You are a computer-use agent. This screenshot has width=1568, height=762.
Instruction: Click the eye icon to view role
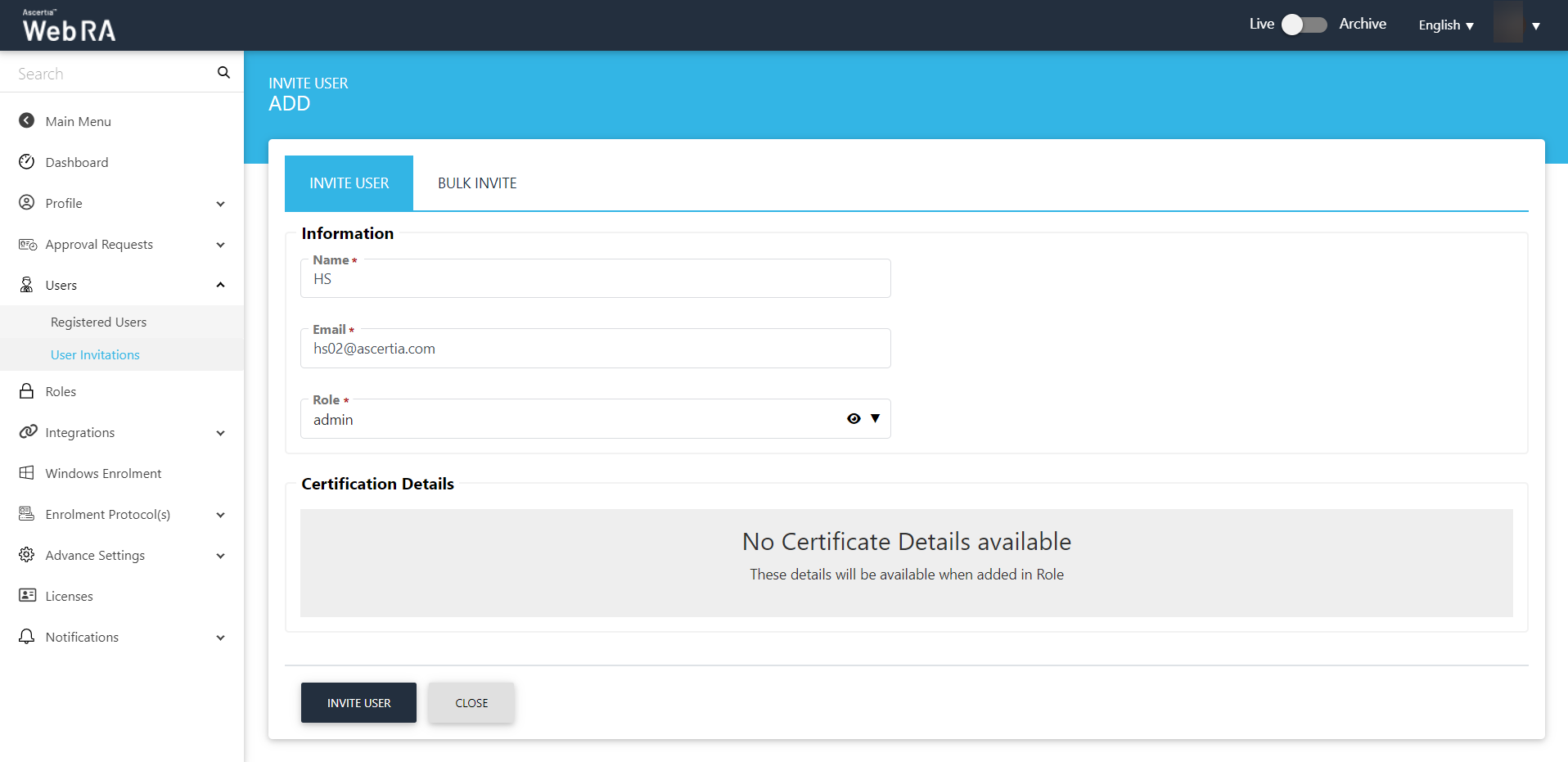[854, 419]
